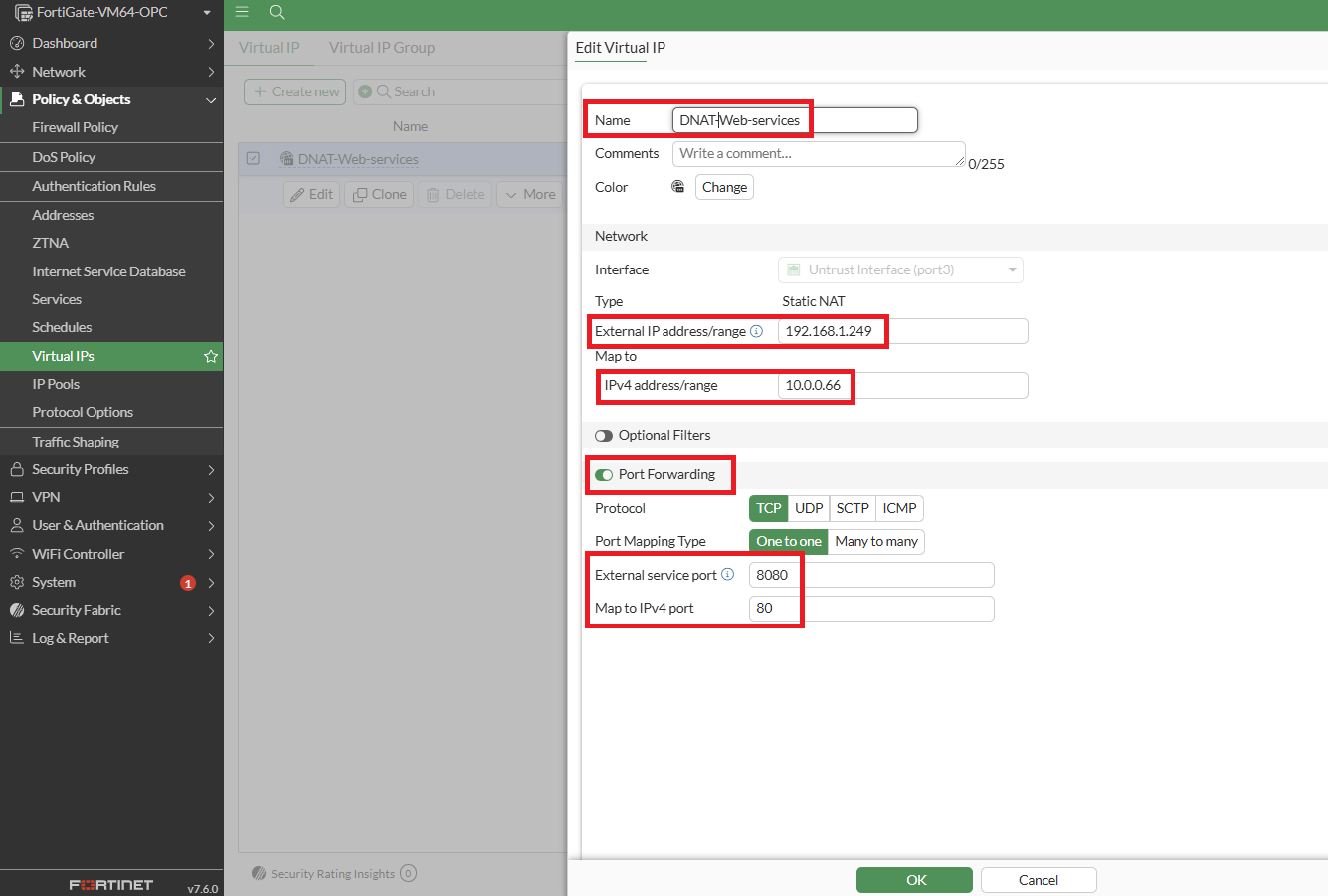1328x896 pixels.
Task: Select the UDP protocol option
Action: coord(809,508)
